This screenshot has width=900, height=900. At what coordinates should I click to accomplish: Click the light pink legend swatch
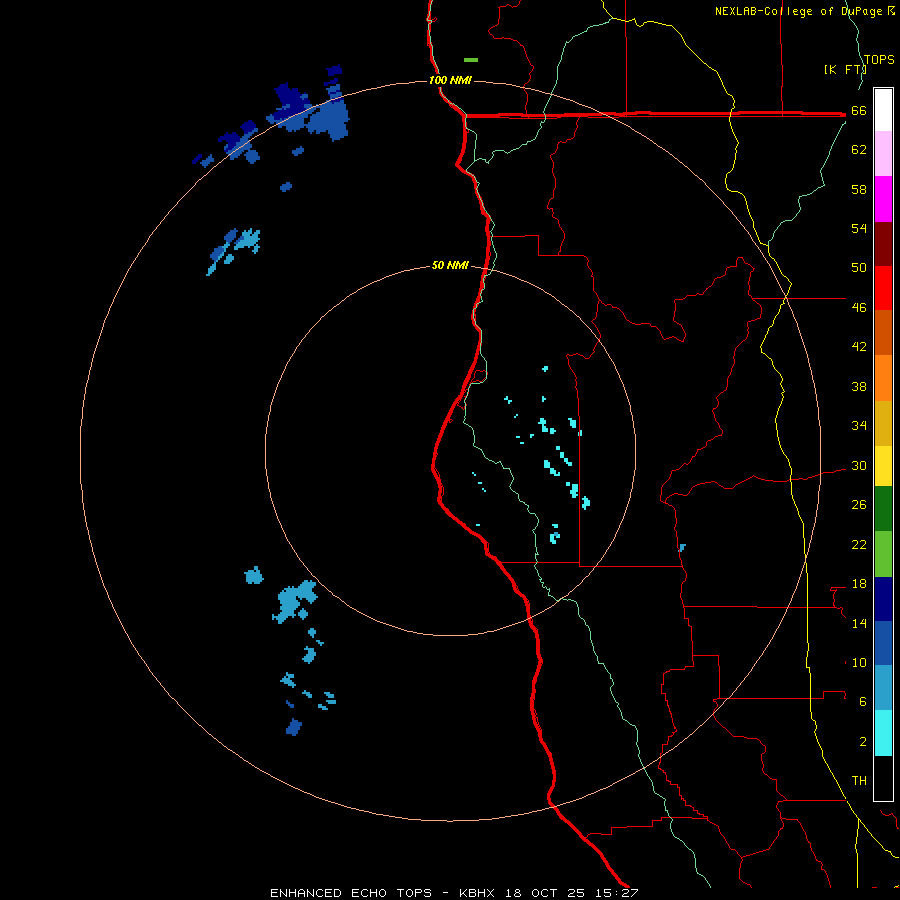pyautogui.click(x=883, y=153)
